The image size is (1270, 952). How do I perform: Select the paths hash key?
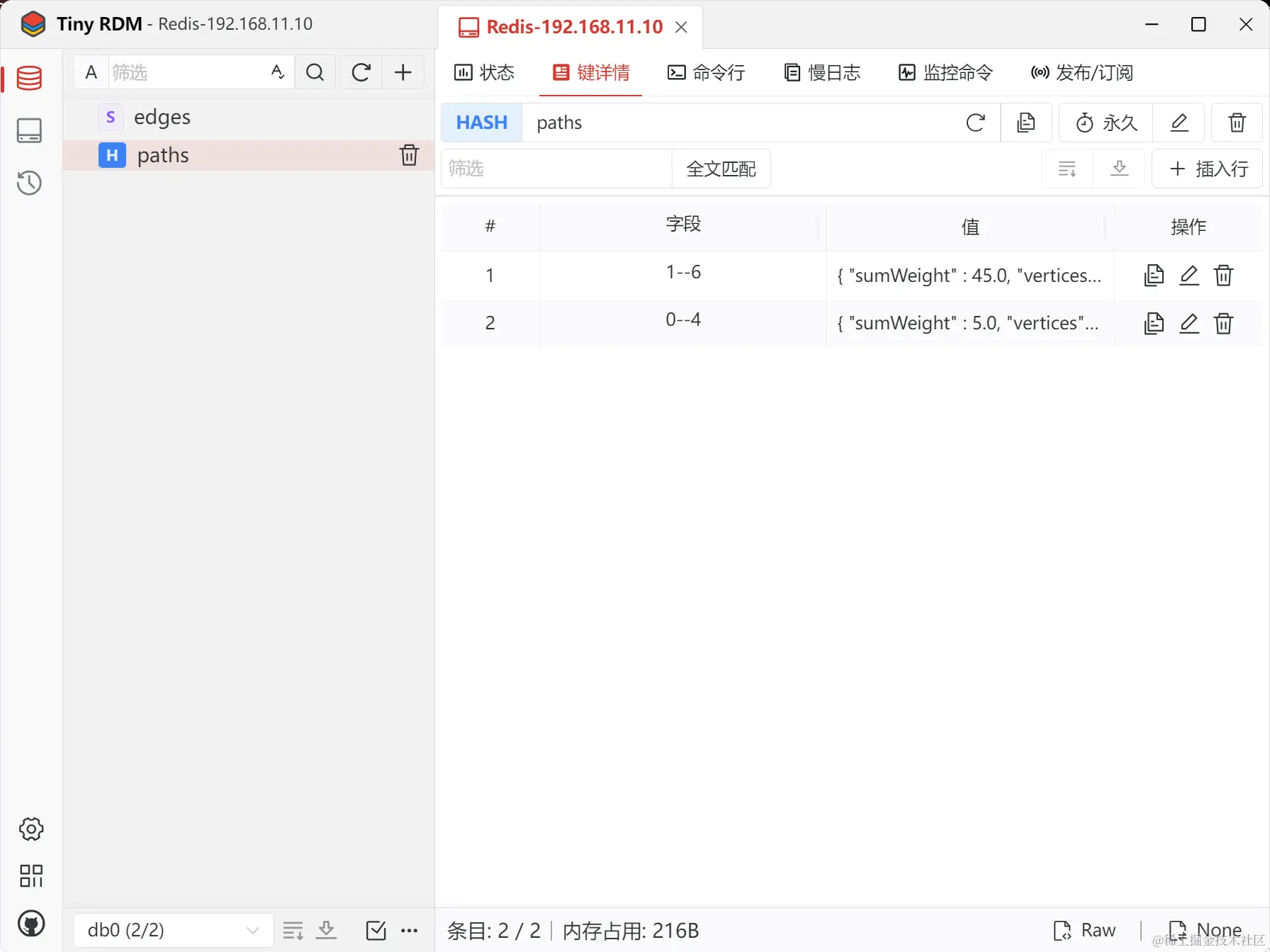coord(248,155)
